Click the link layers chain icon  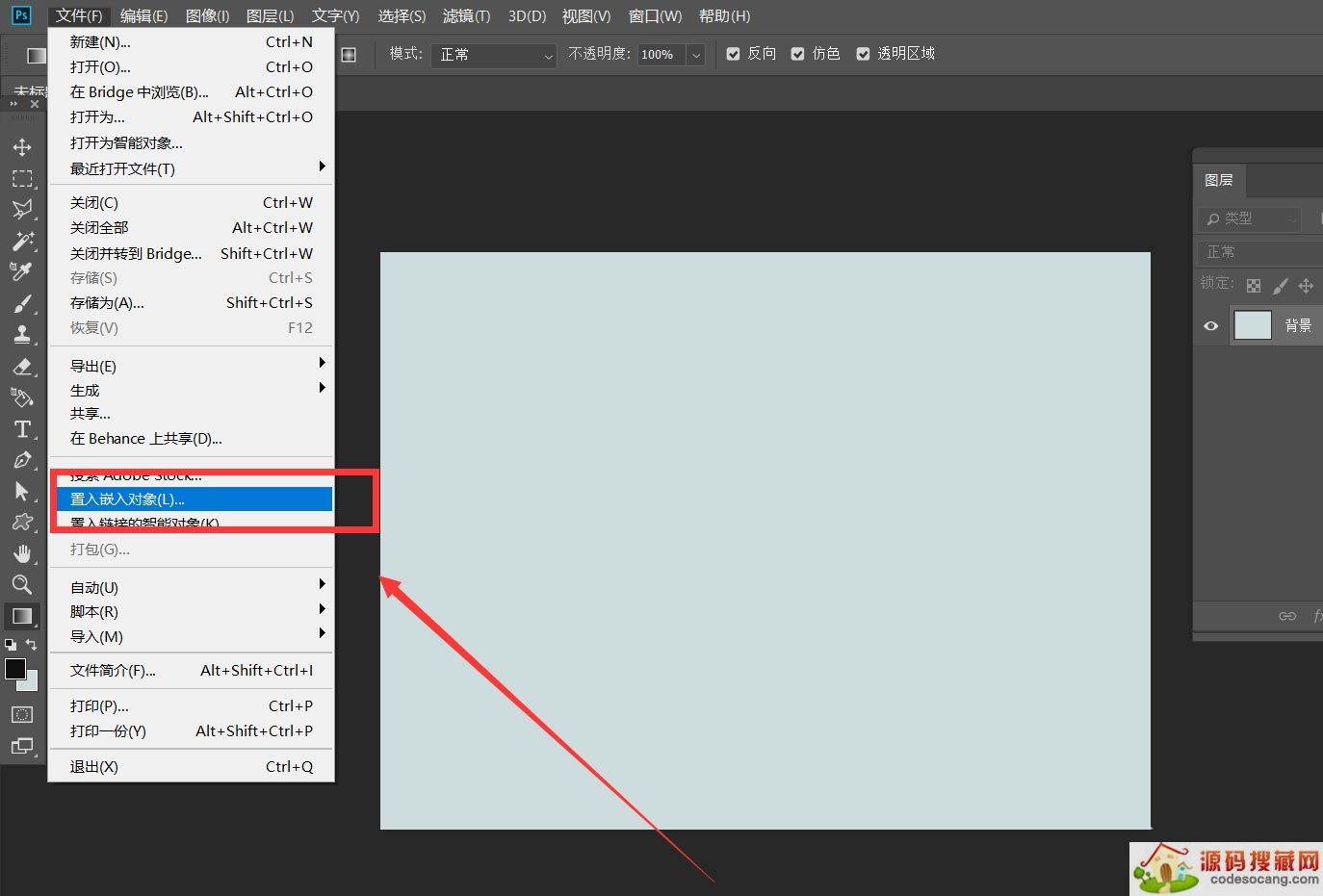pyautogui.click(x=1287, y=616)
